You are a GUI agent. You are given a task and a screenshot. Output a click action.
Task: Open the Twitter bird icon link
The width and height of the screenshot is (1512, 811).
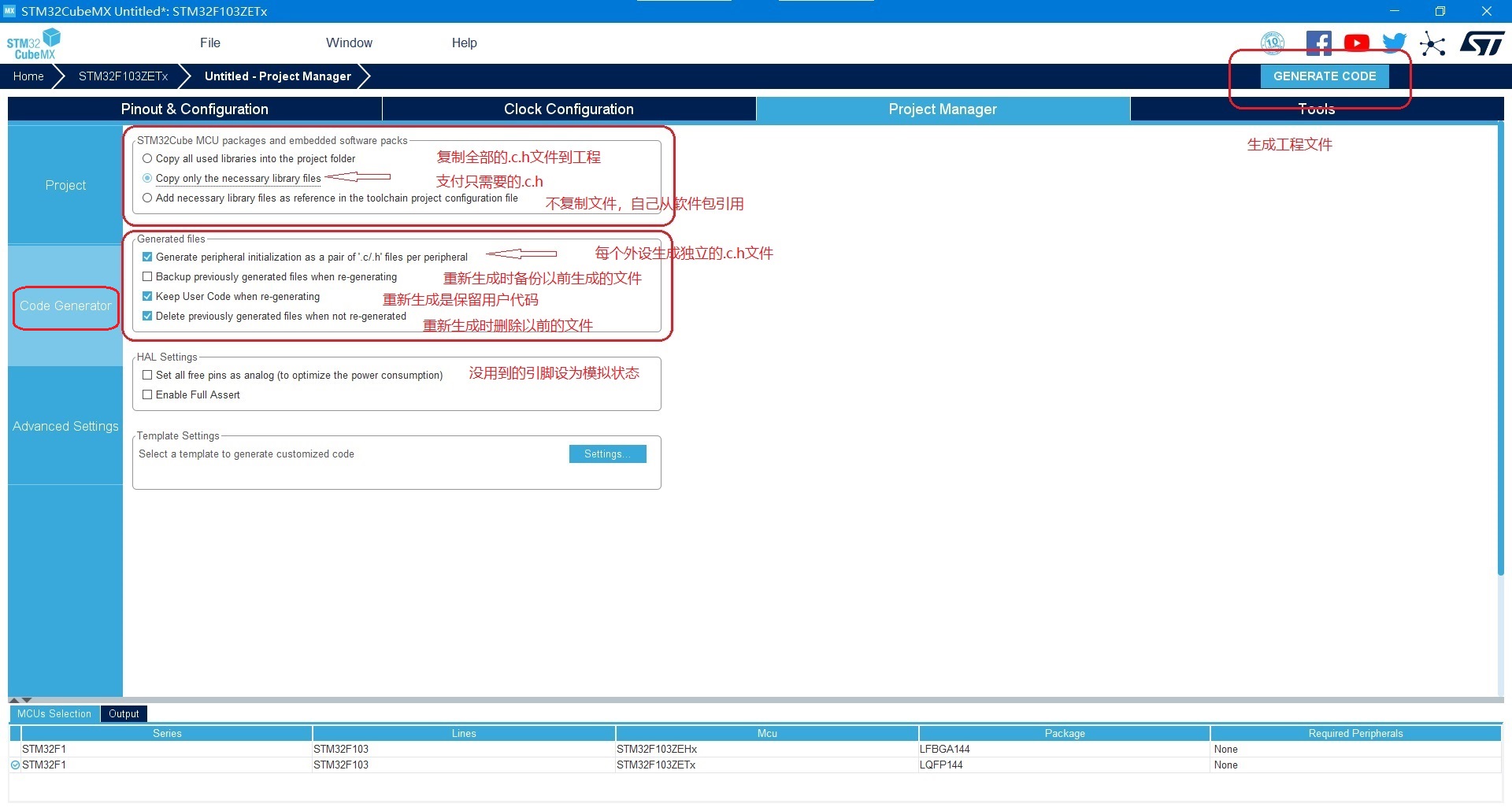pyautogui.click(x=1394, y=43)
